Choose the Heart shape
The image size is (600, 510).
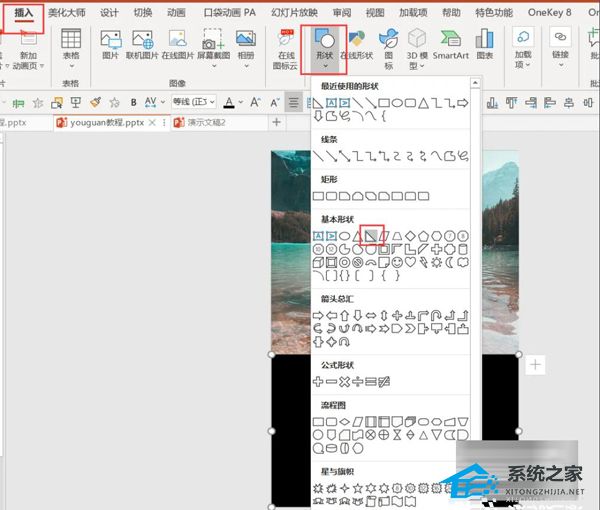pos(410,262)
